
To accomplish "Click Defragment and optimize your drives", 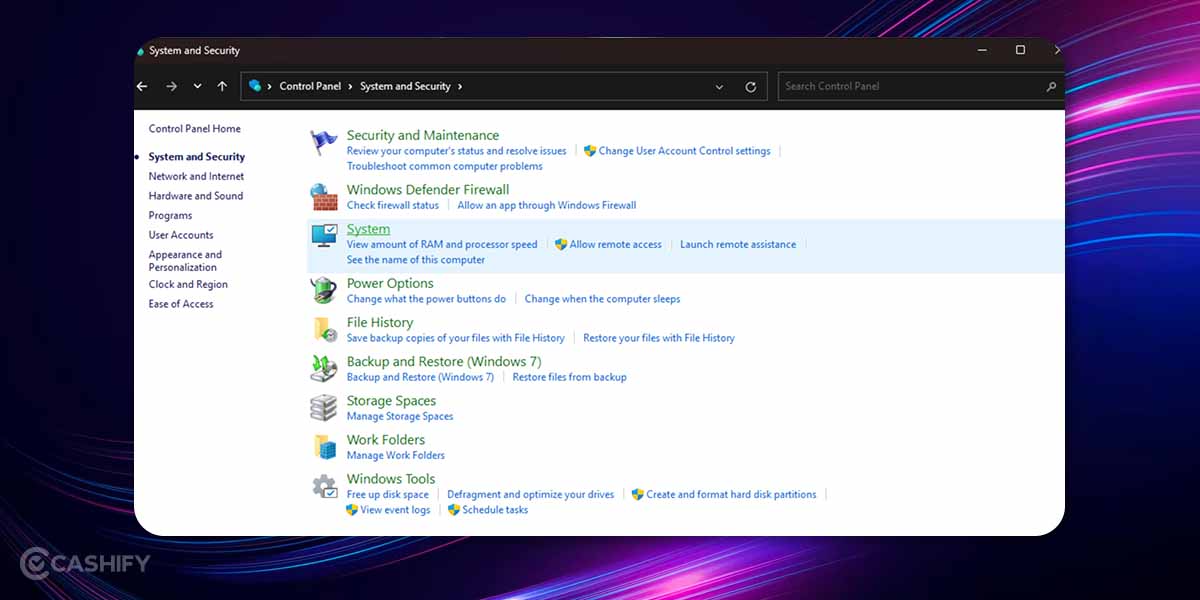I will 530,494.
